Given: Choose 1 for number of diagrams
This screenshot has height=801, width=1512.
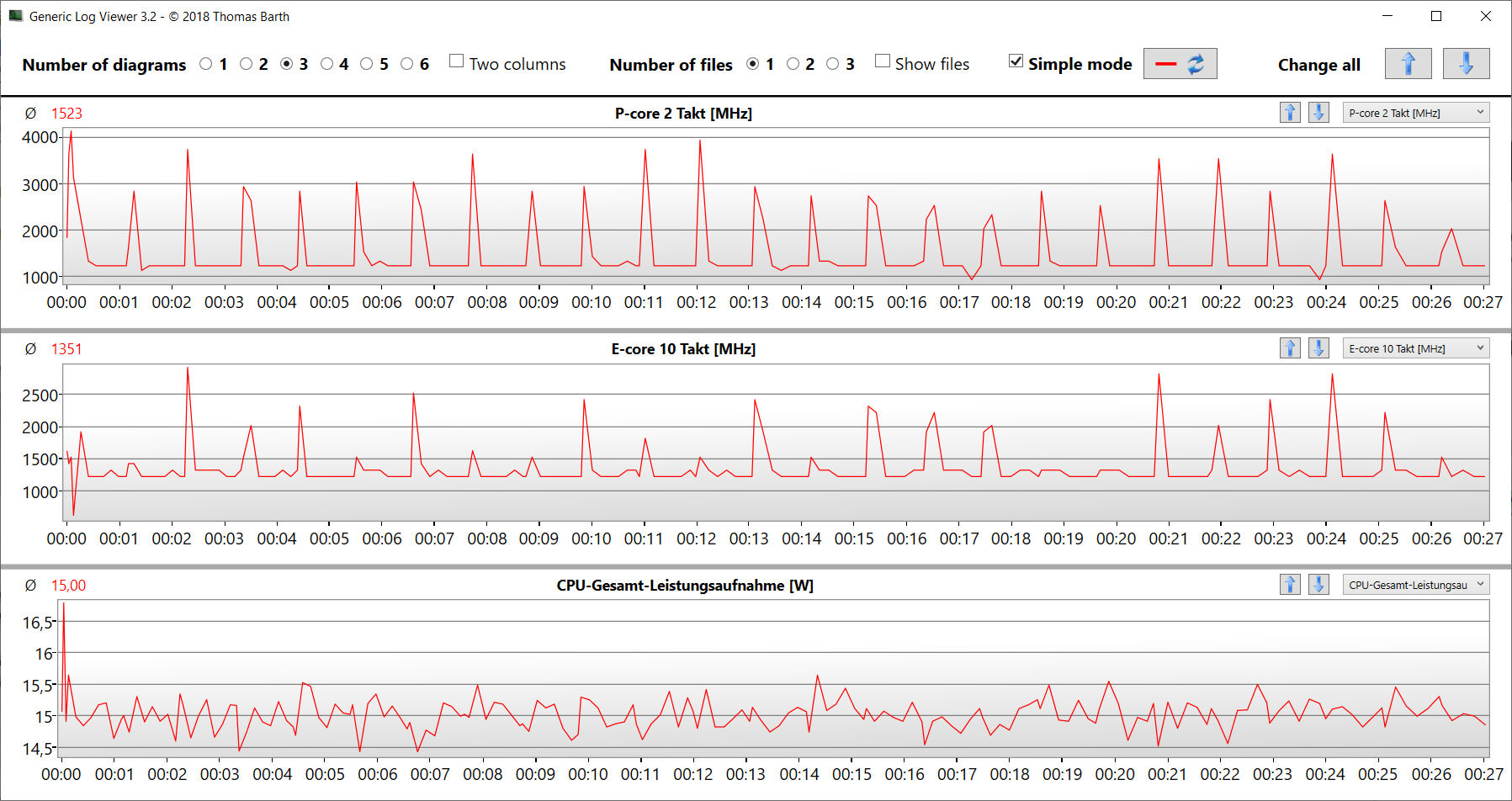Looking at the screenshot, I should coord(206,64).
